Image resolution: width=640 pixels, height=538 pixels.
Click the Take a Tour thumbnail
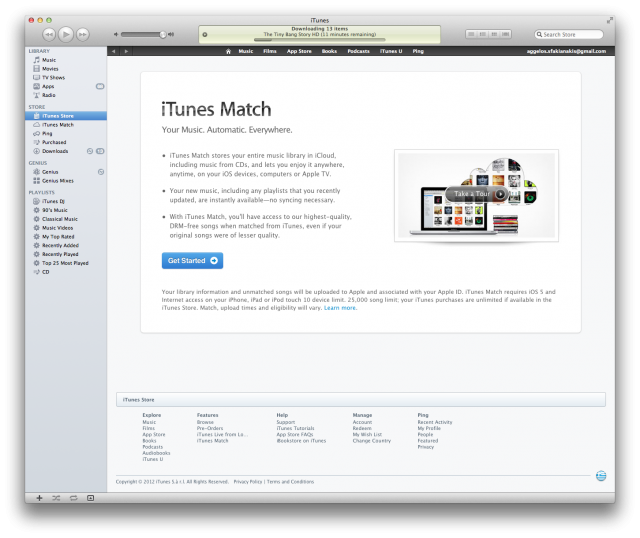[476, 196]
